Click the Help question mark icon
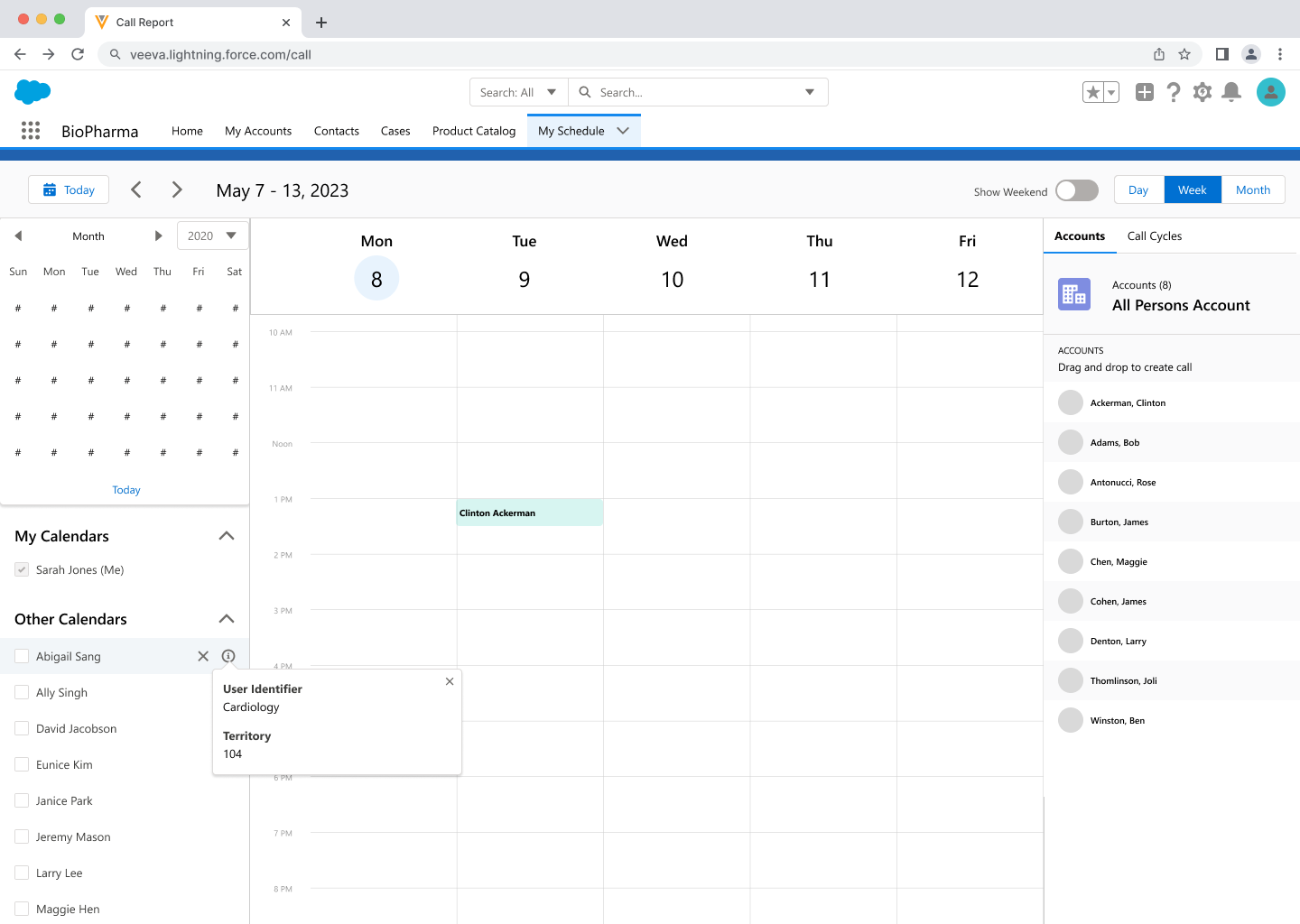This screenshot has width=1300, height=924. tap(1173, 92)
